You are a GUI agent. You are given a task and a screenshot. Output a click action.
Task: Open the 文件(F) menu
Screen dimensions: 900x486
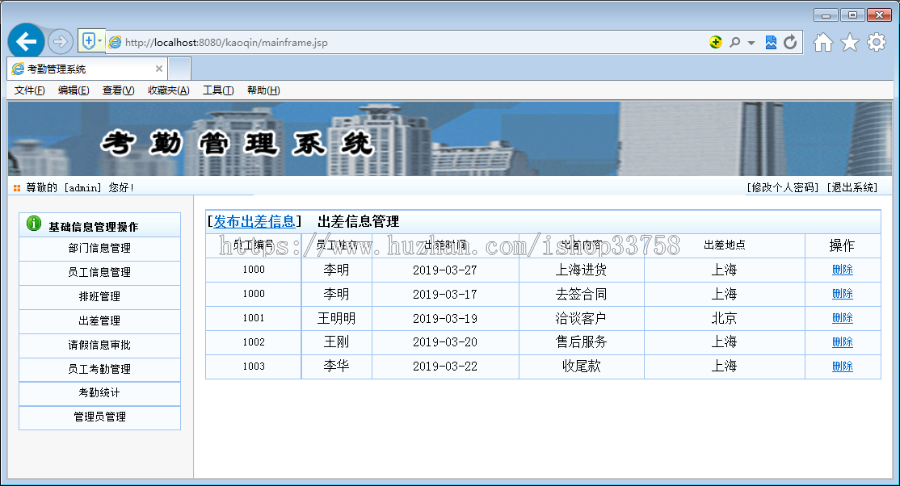click(x=29, y=90)
